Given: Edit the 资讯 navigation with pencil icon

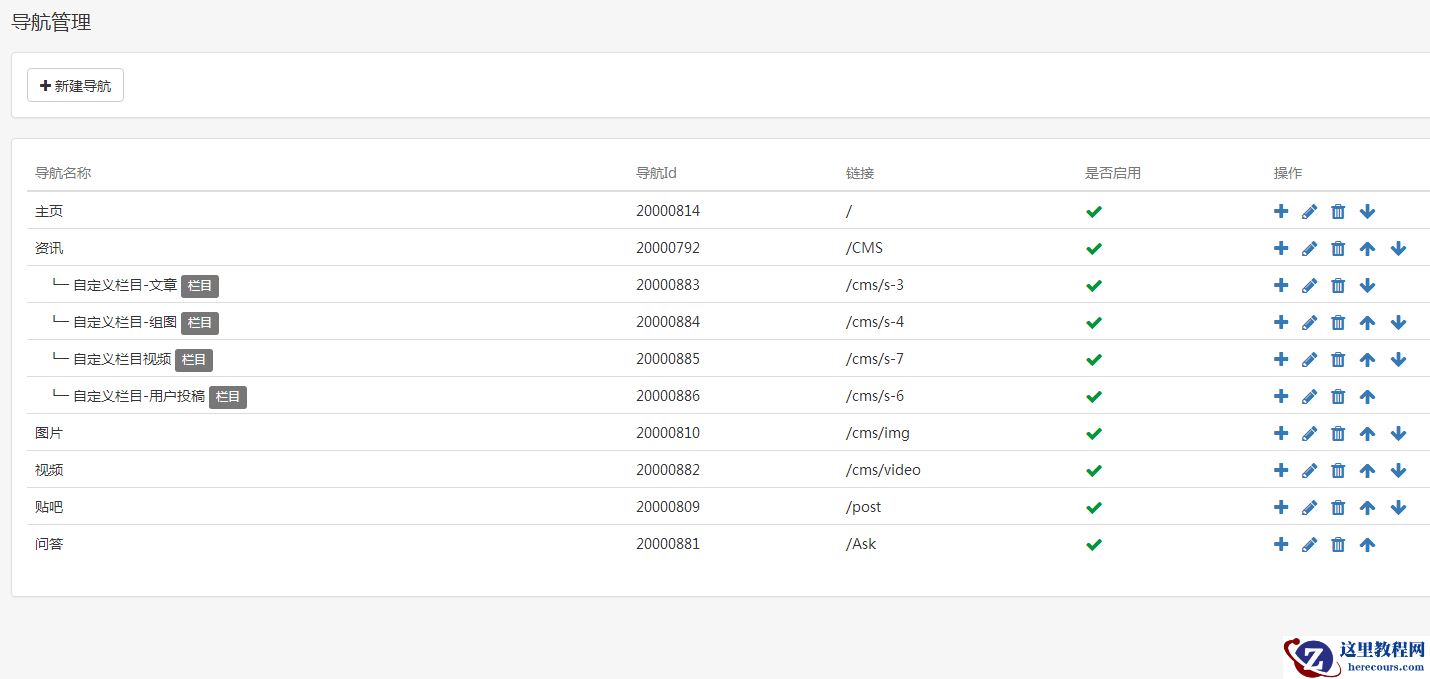Looking at the screenshot, I should pyautogui.click(x=1309, y=248).
